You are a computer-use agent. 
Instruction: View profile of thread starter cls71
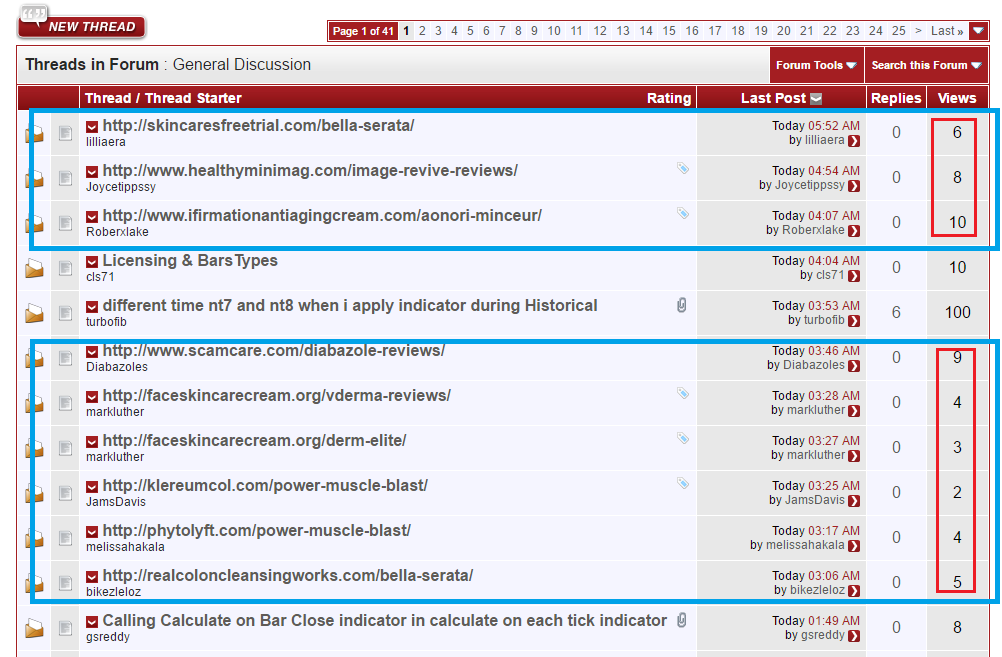(100, 277)
